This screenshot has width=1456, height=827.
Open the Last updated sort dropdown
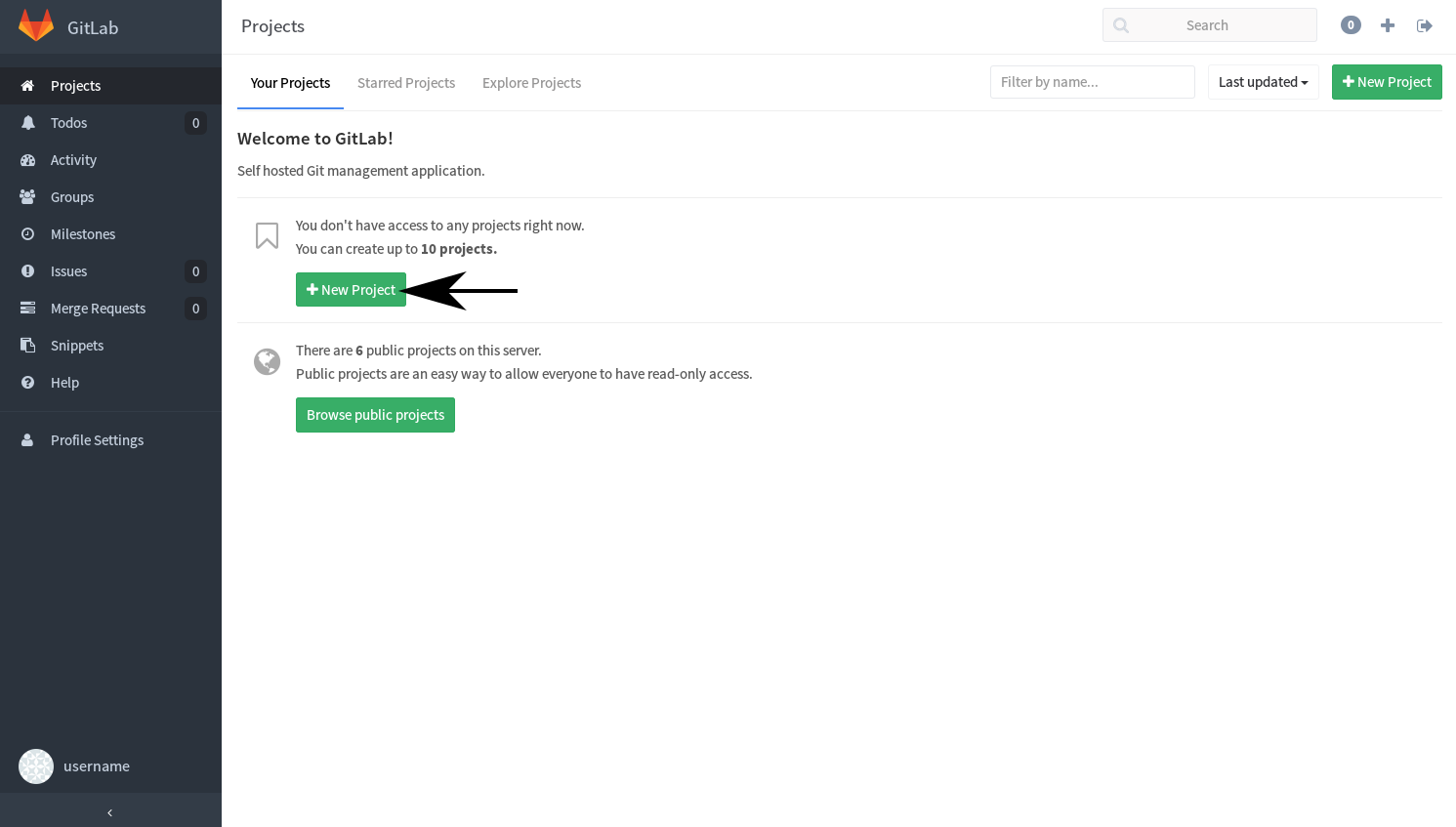click(1264, 82)
